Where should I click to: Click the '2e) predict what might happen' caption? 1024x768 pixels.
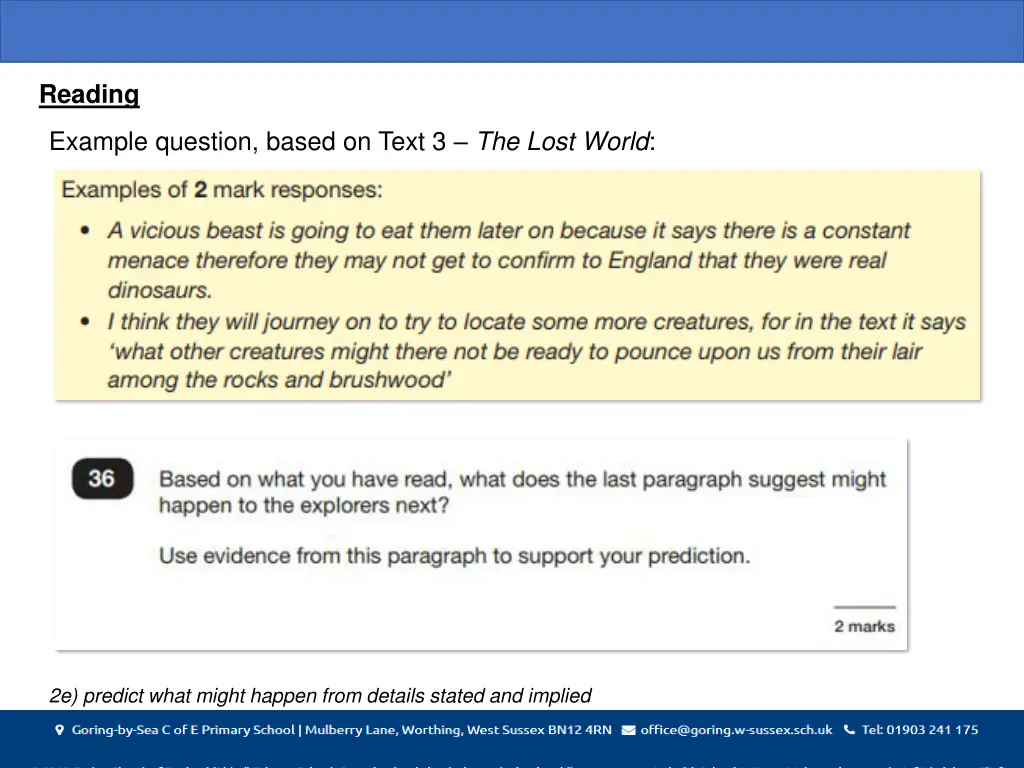coord(320,696)
